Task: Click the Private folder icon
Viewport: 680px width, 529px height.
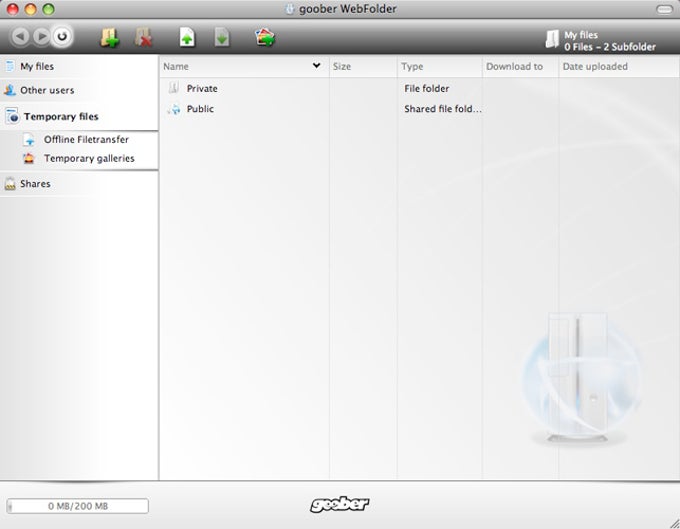Action: pos(174,88)
